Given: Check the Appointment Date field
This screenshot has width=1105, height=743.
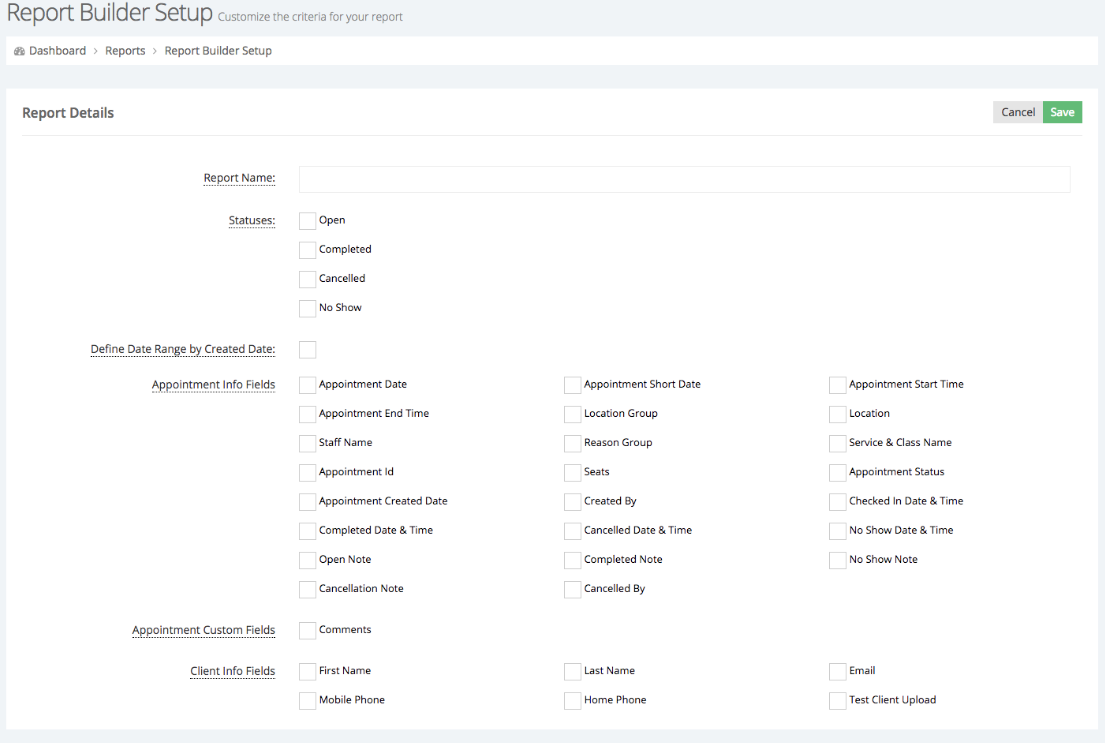Looking at the screenshot, I should (307, 385).
